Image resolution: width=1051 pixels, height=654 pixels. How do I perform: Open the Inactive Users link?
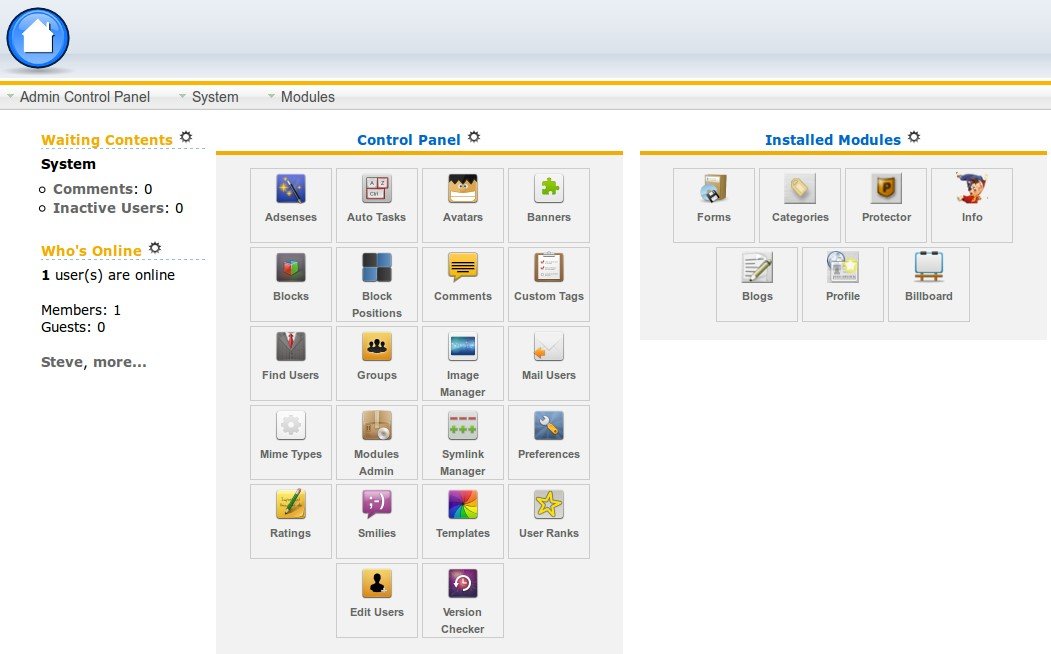click(x=111, y=208)
